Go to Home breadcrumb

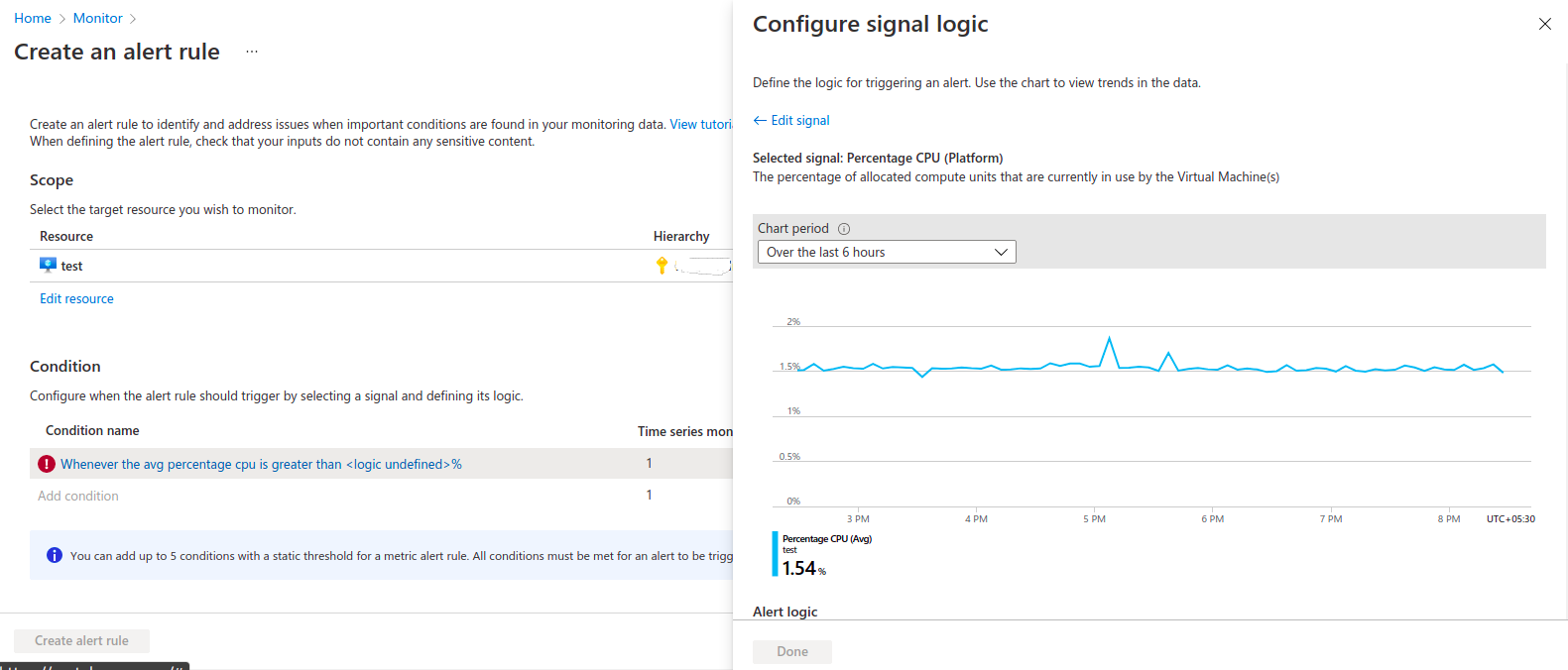[x=33, y=18]
